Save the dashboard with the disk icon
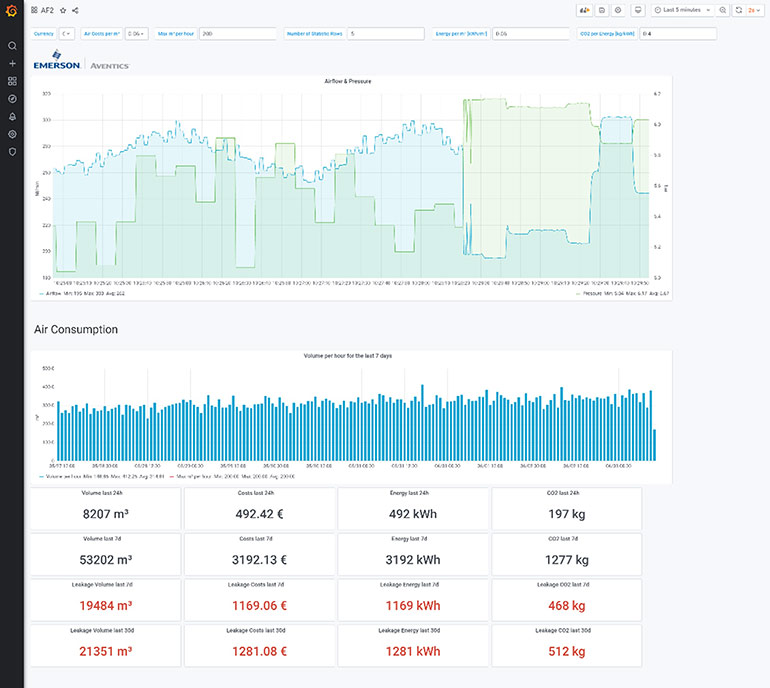 [x=602, y=10]
